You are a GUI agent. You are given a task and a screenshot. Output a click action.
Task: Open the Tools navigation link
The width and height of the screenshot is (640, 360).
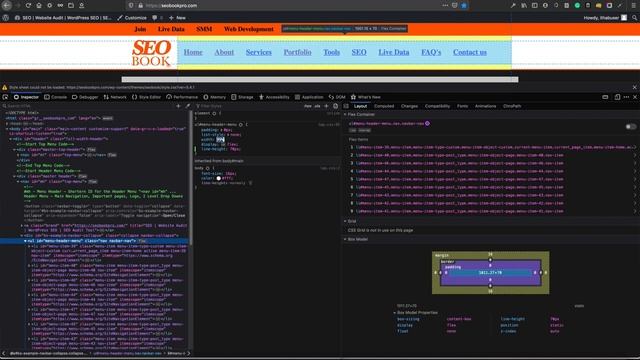pos(331,52)
